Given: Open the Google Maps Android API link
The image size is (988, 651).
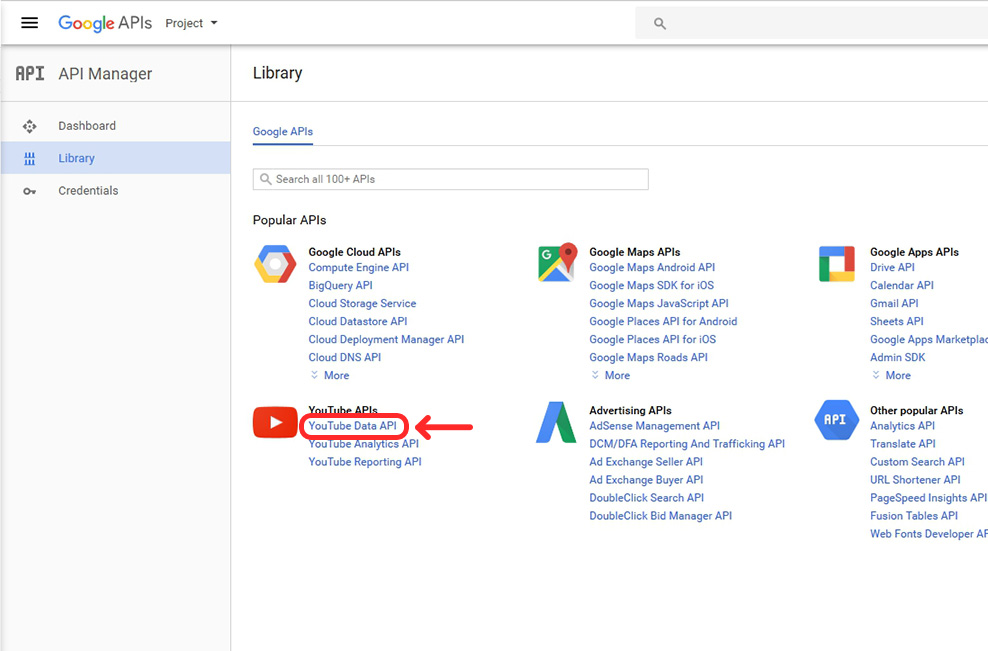Looking at the screenshot, I should [x=652, y=268].
